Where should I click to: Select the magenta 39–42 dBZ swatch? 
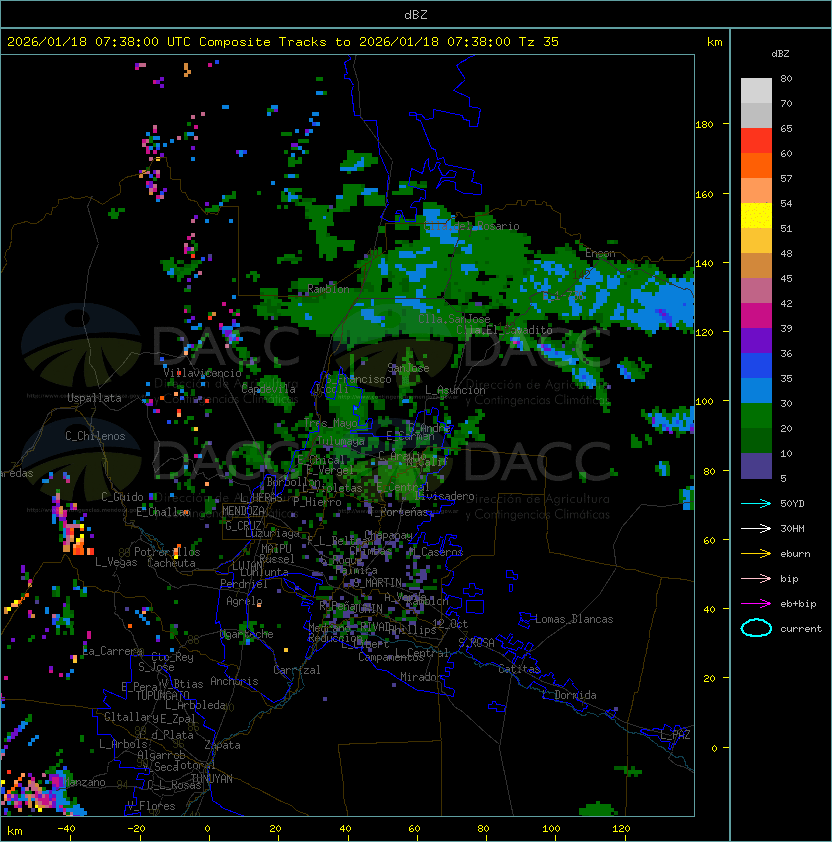tap(756, 316)
